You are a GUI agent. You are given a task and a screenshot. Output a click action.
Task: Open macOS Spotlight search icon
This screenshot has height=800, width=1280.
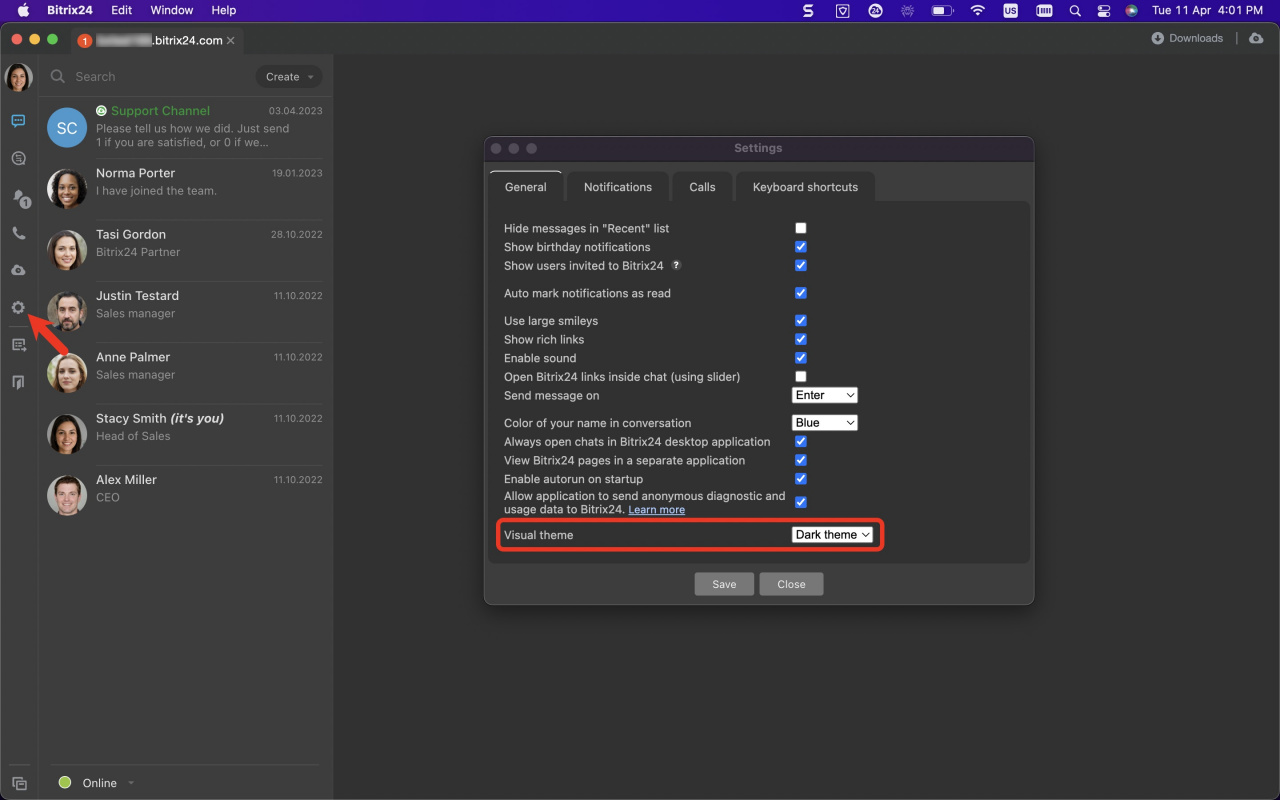(x=1075, y=10)
